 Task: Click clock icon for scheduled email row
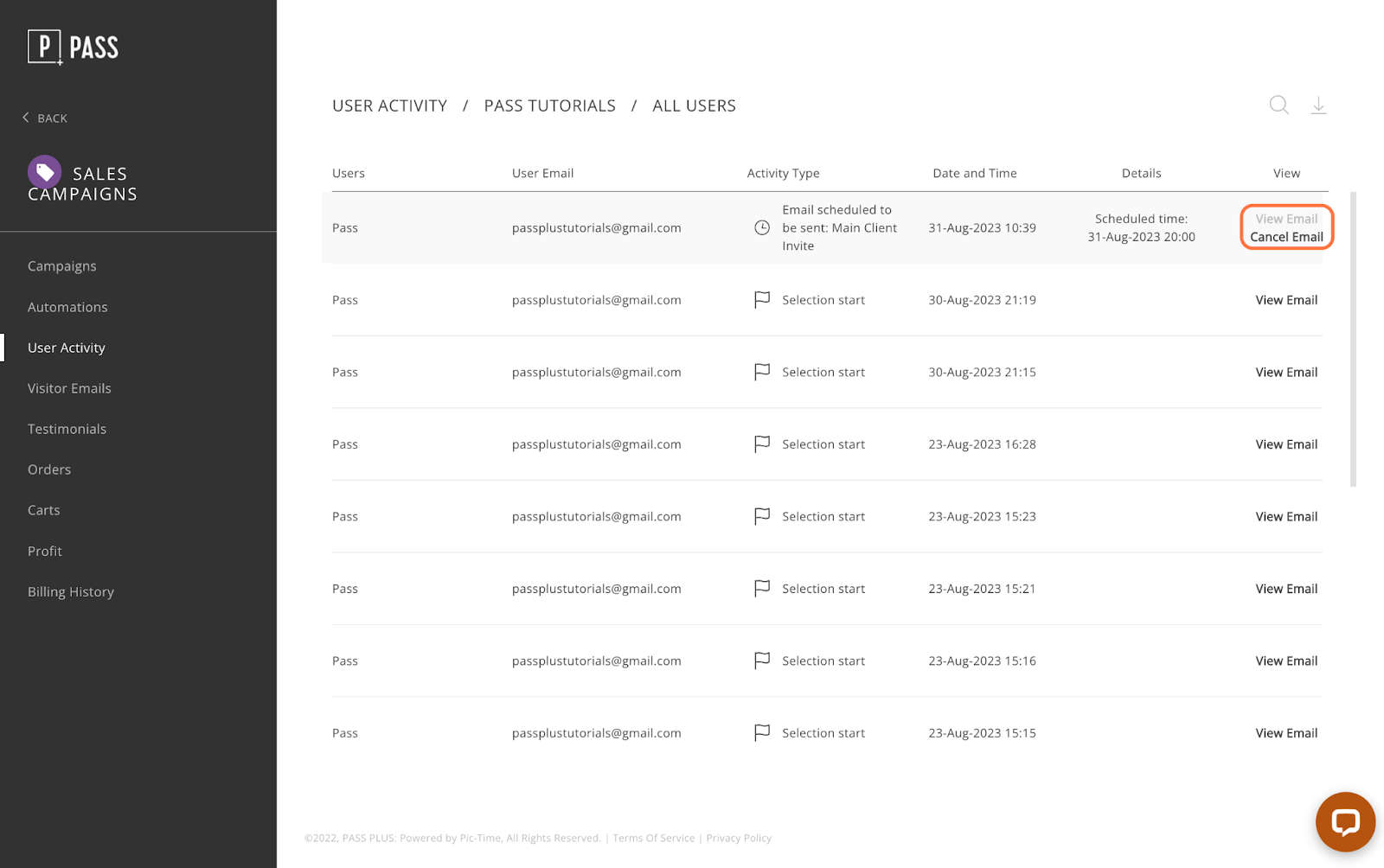tap(762, 227)
